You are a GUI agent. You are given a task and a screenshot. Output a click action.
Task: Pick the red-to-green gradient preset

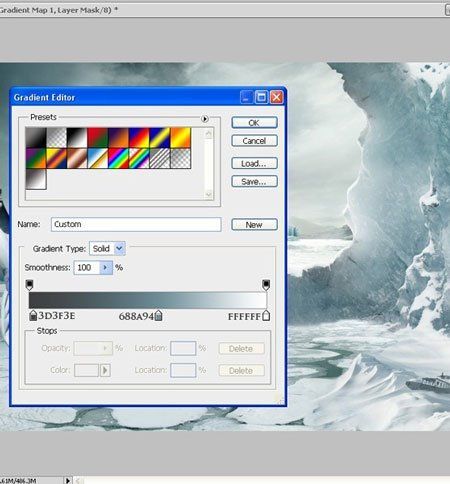[x=98, y=137]
